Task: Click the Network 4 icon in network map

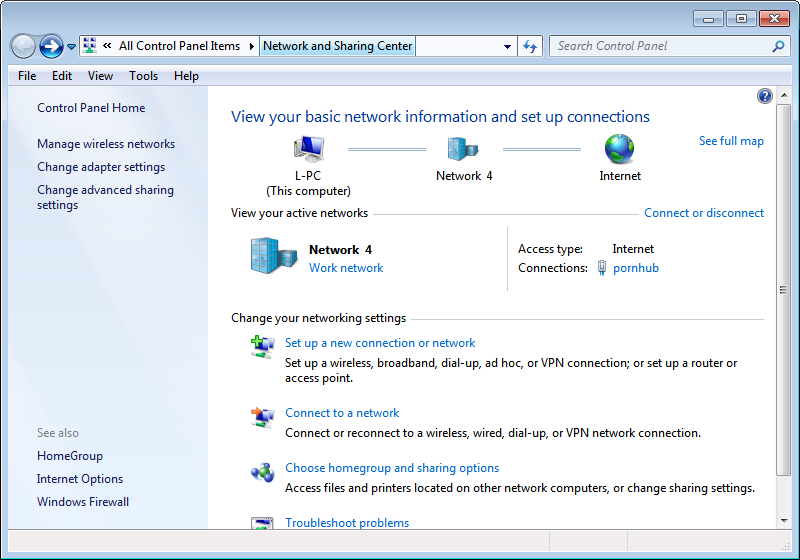Action: tap(463, 149)
